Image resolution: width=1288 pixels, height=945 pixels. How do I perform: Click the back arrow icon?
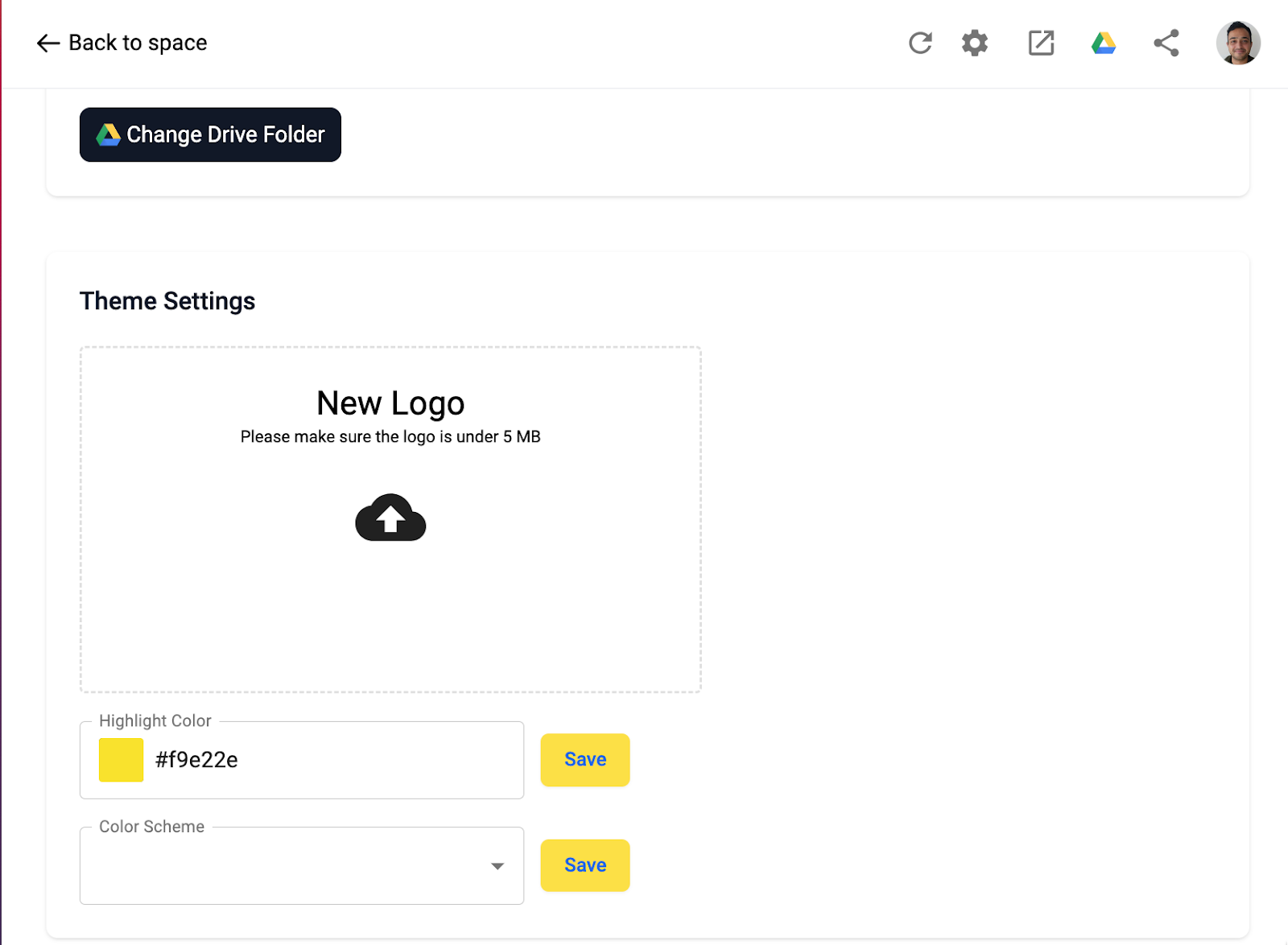tap(48, 43)
